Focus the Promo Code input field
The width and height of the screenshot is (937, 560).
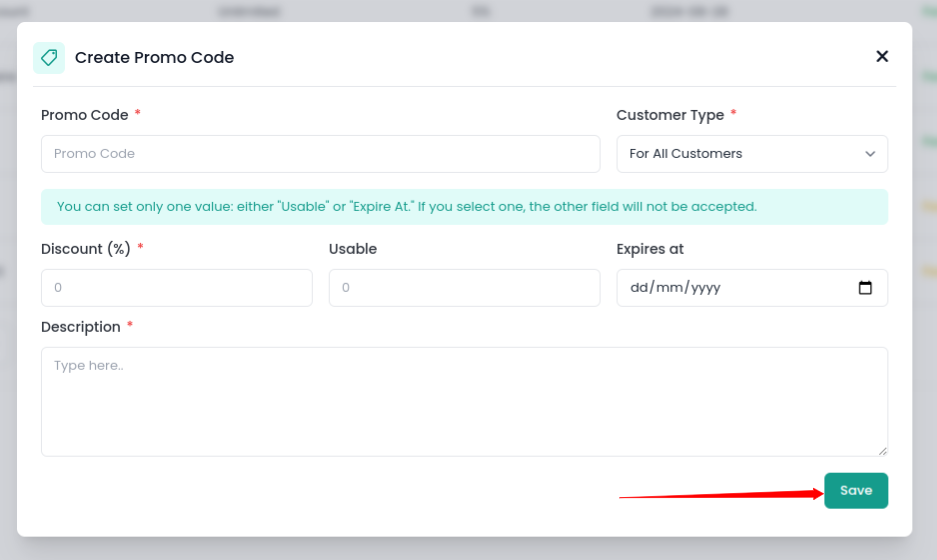point(320,154)
